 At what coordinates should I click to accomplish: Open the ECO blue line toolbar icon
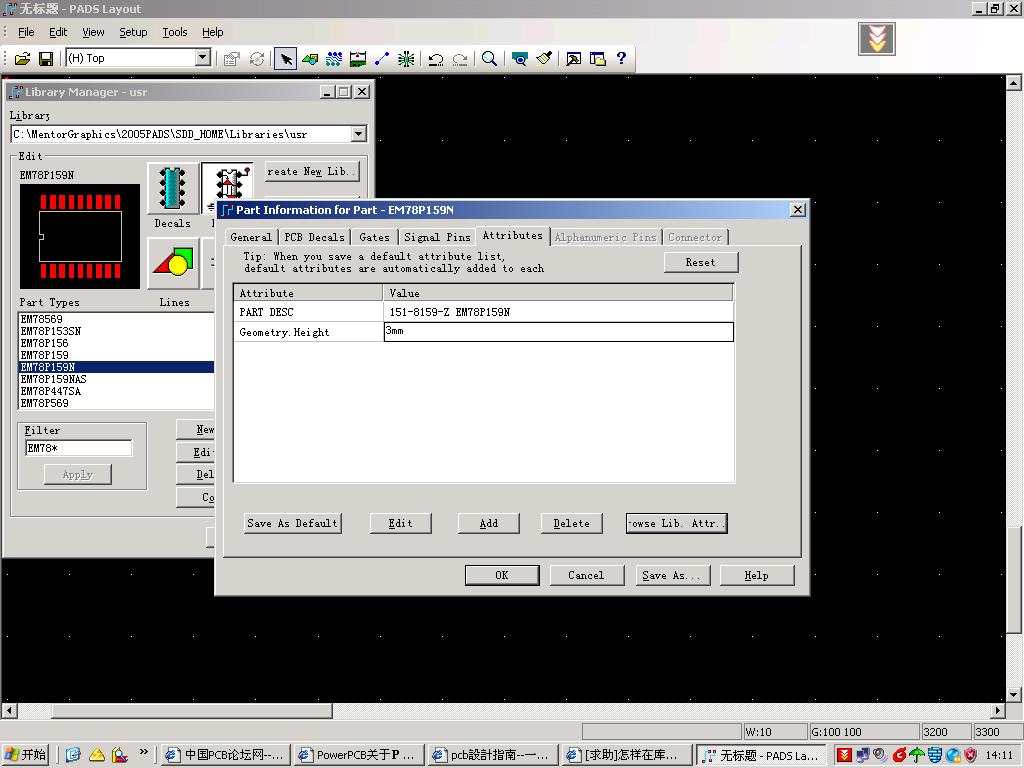coord(381,59)
